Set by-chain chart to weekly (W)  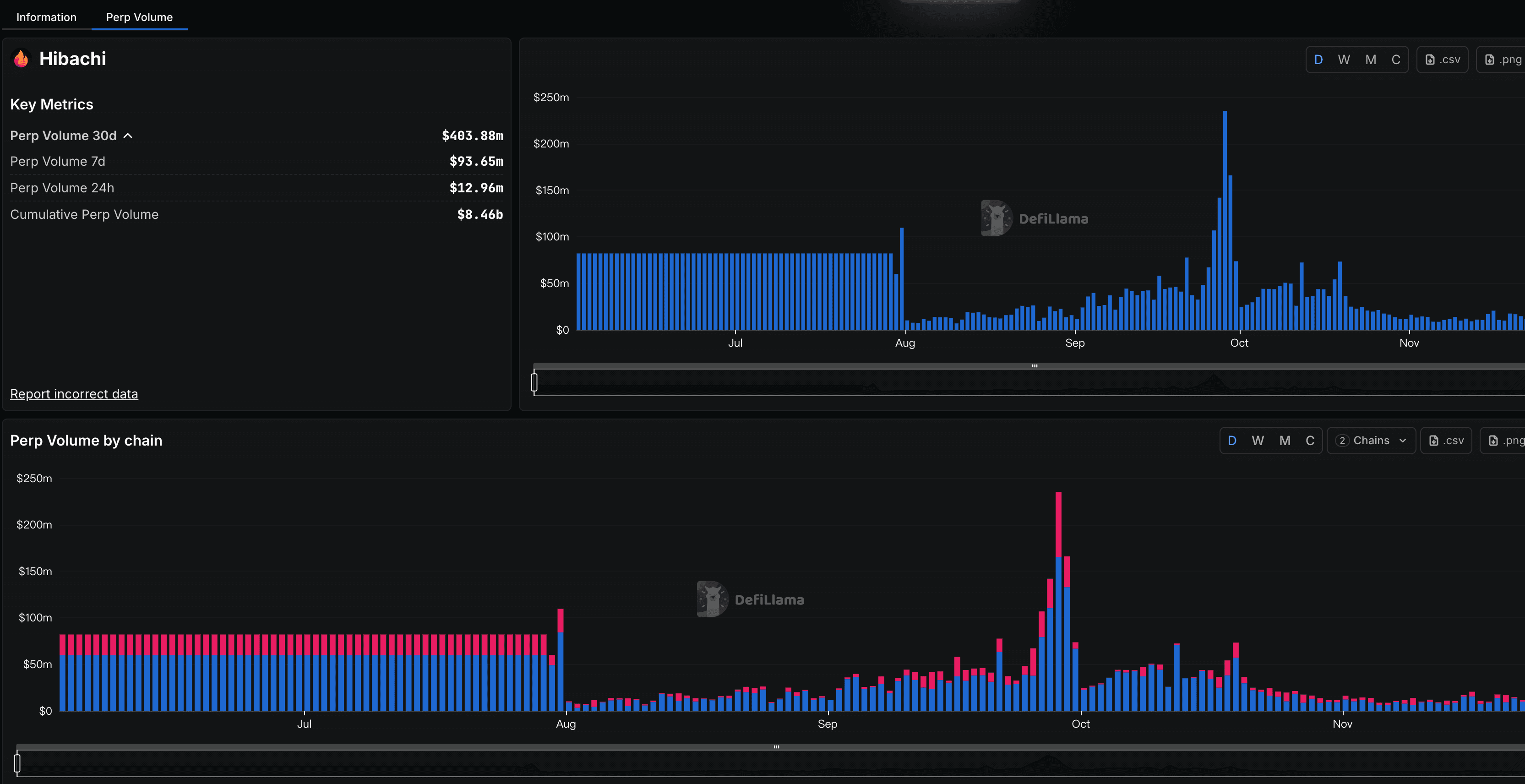point(1258,441)
